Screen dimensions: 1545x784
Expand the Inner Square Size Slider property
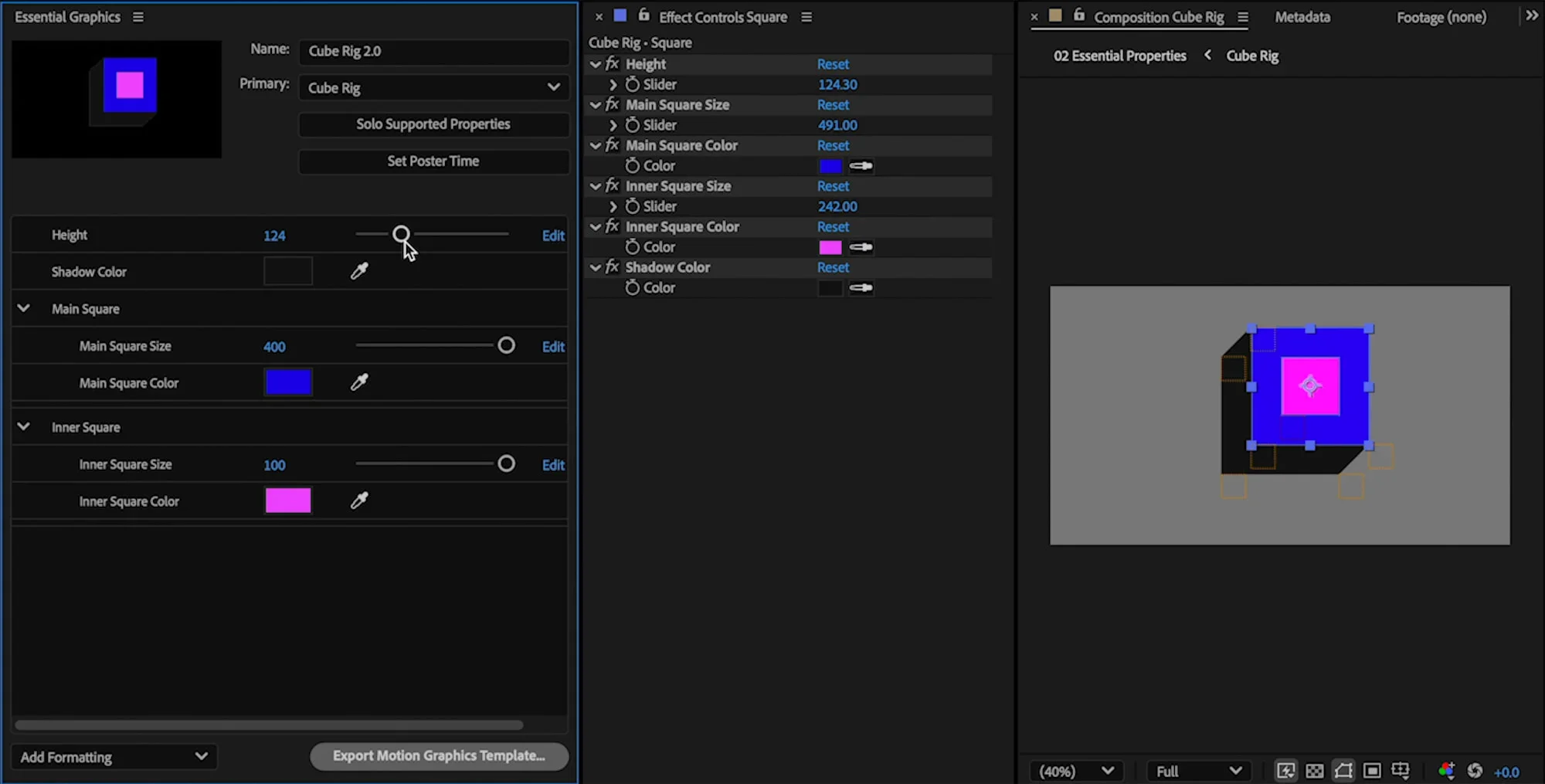pyautogui.click(x=613, y=206)
